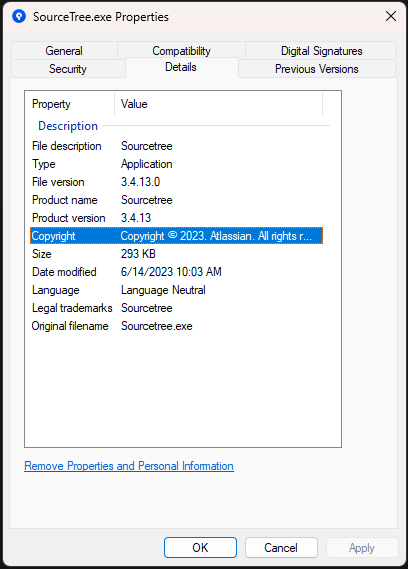Select the Size property row

click(x=176, y=254)
